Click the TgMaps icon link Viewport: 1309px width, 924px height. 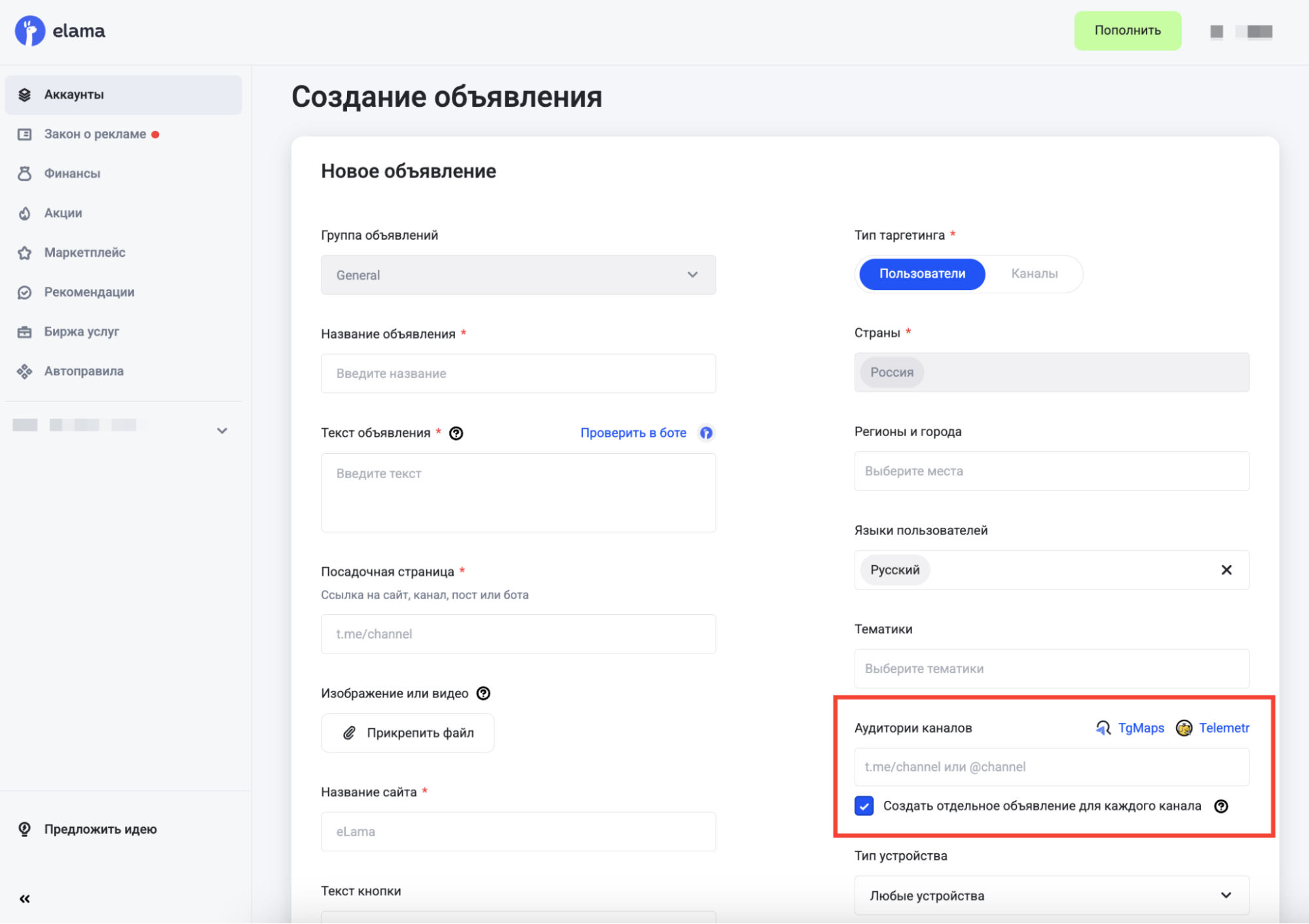click(1103, 728)
